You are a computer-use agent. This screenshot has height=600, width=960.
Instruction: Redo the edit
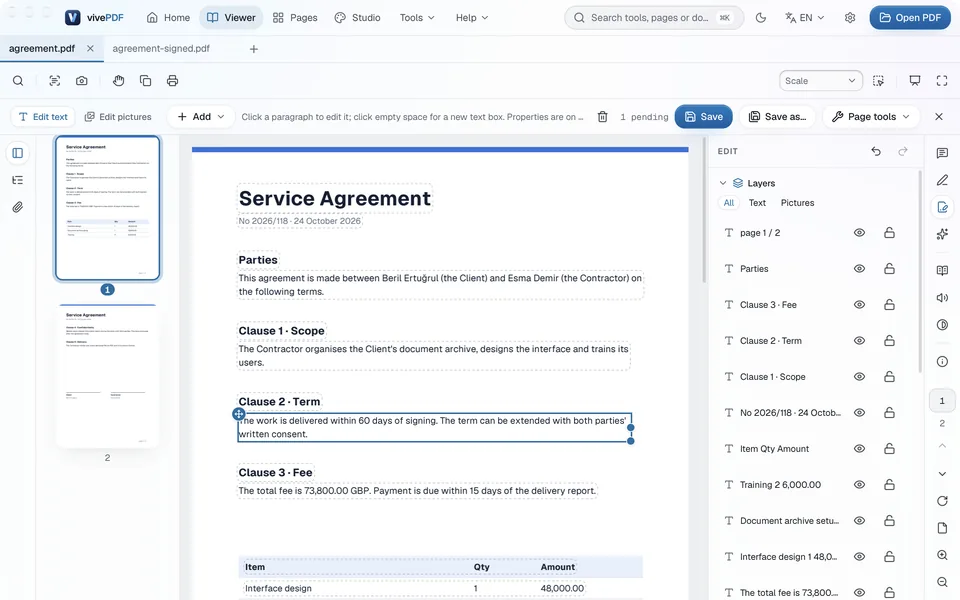click(x=903, y=151)
